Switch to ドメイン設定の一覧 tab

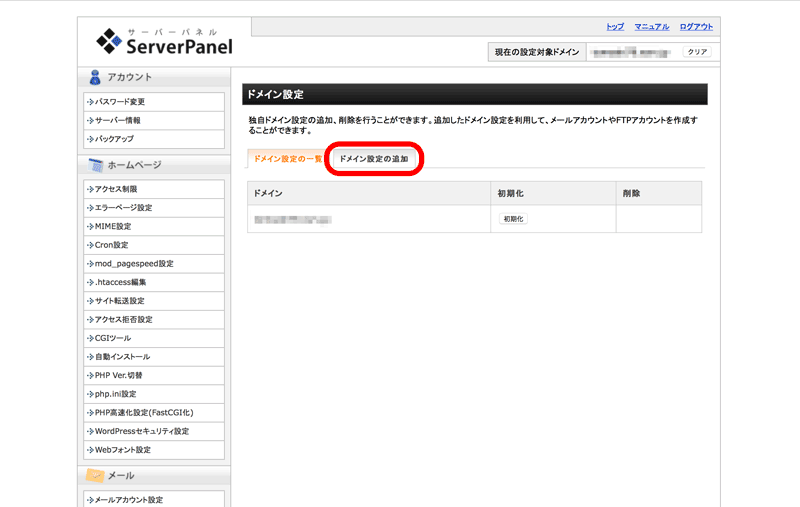(288, 159)
